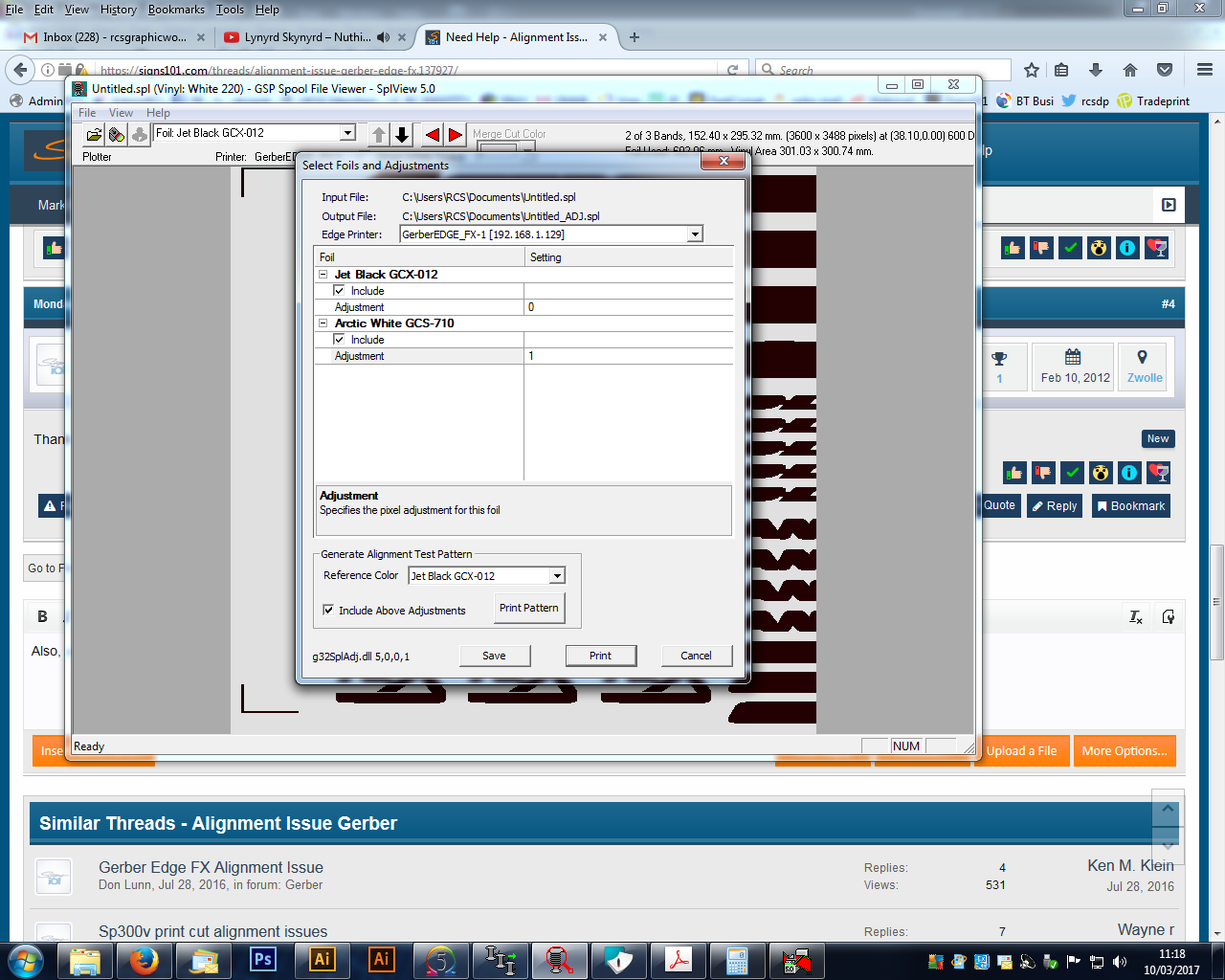Image resolution: width=1225 pixels, height=980 pixels.
Task: Mute the Lynyrd Skynyrd tab audio icon
Action: pyautogui.click(x=384, y=37)
